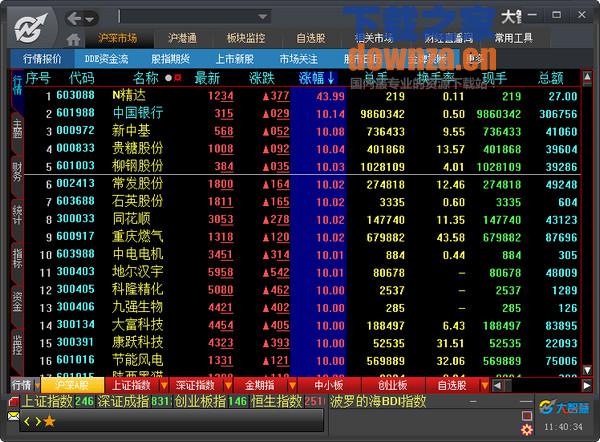
Task: Select 沪深A股 bottom tab
Action: point(72,385)
